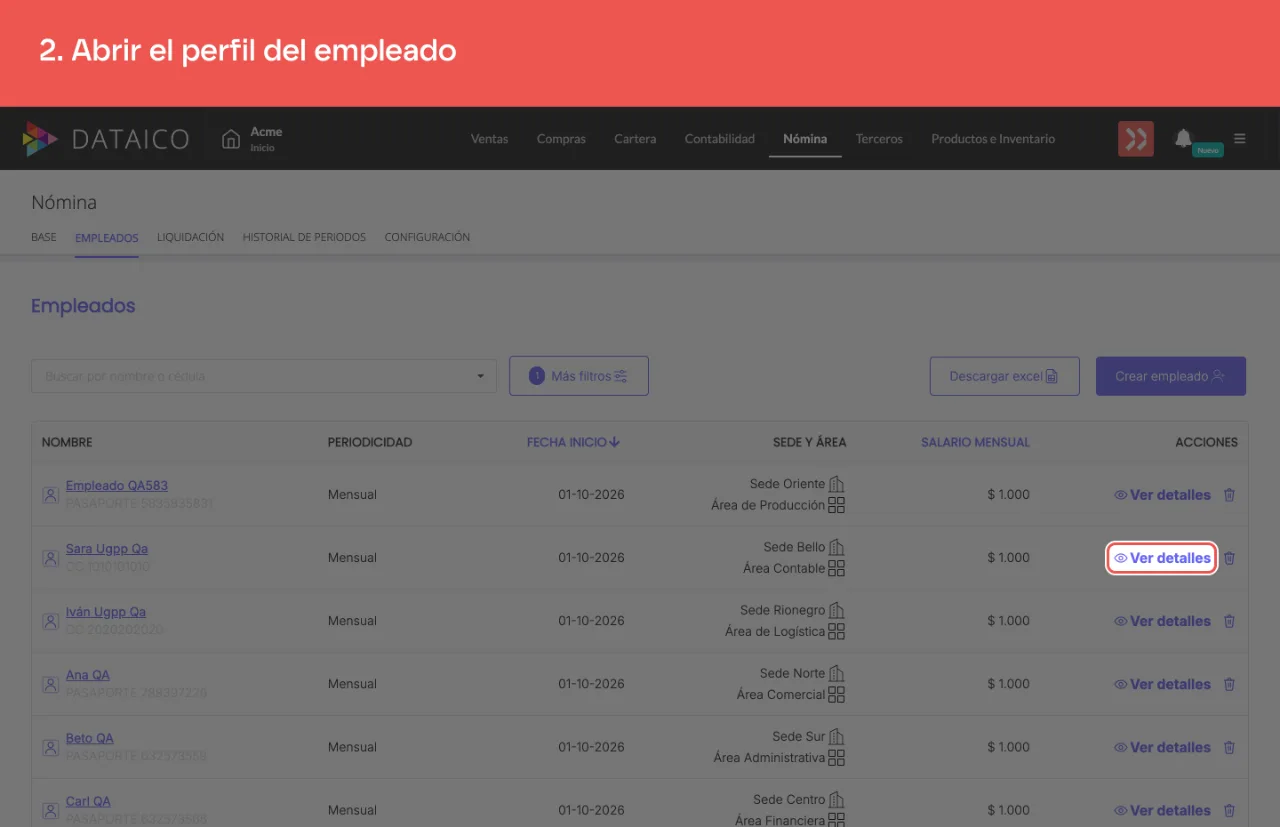The width and height of the screenshot is (1280, 827).
Task: Open the Sara Ugpp Qa name link
Action: point(107,549)
